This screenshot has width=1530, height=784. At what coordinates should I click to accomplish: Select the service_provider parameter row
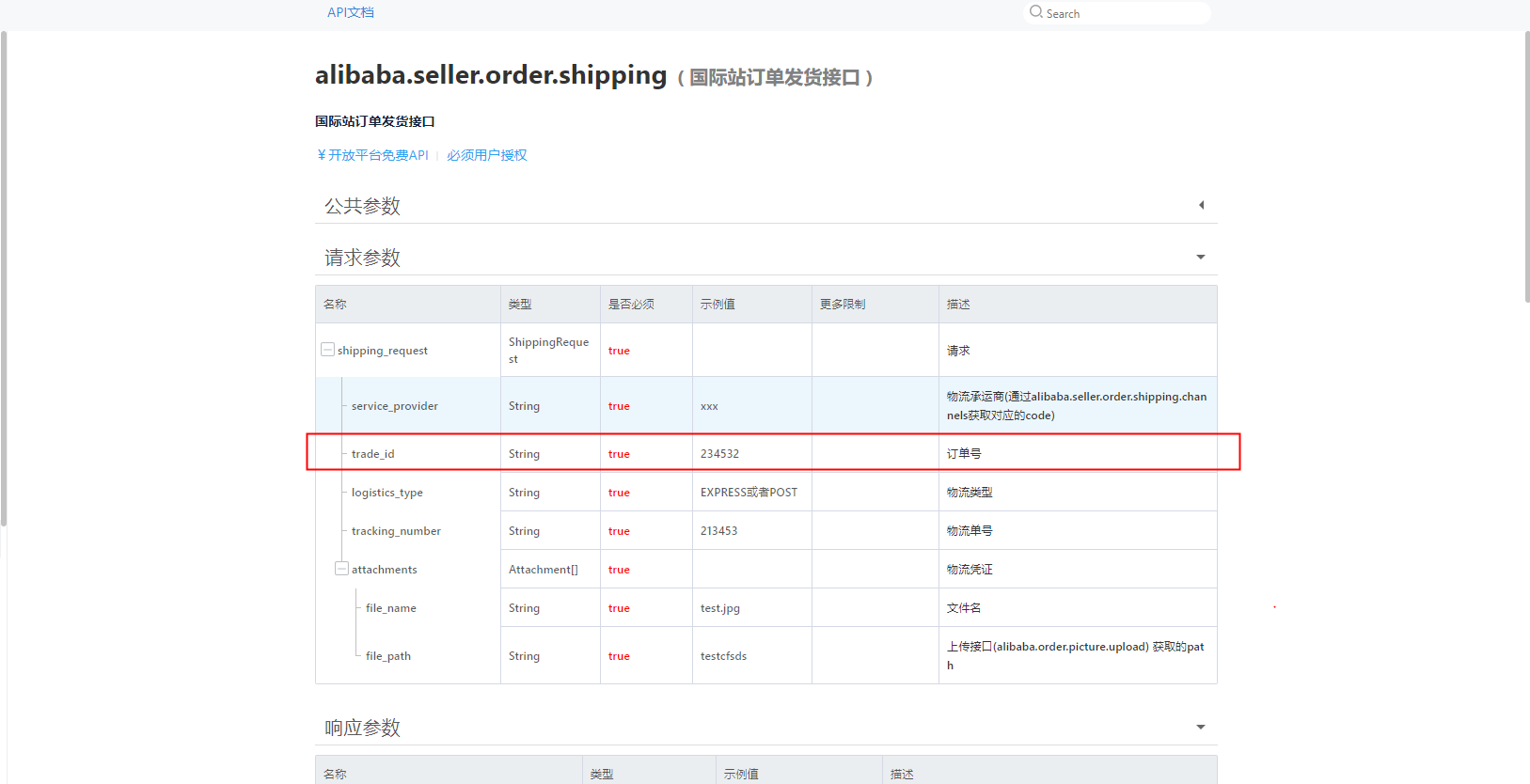pyautogui.click(x=766, y=405)
